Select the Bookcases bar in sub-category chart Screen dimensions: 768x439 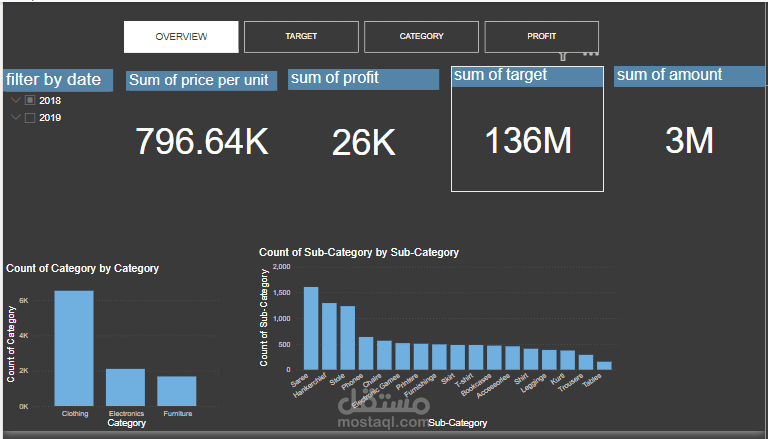pos(494,358)
